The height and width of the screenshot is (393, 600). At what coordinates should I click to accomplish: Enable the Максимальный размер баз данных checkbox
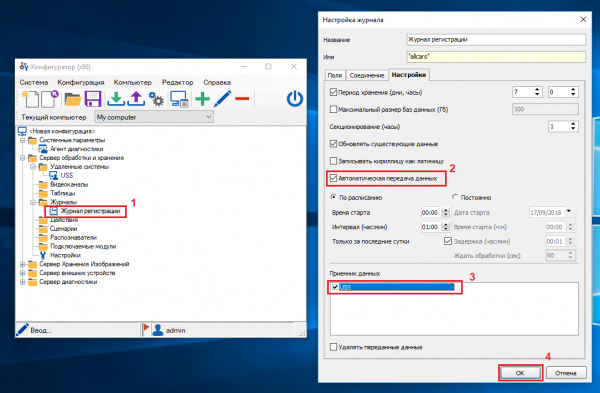pyautogui.click(x=333, y=109)
